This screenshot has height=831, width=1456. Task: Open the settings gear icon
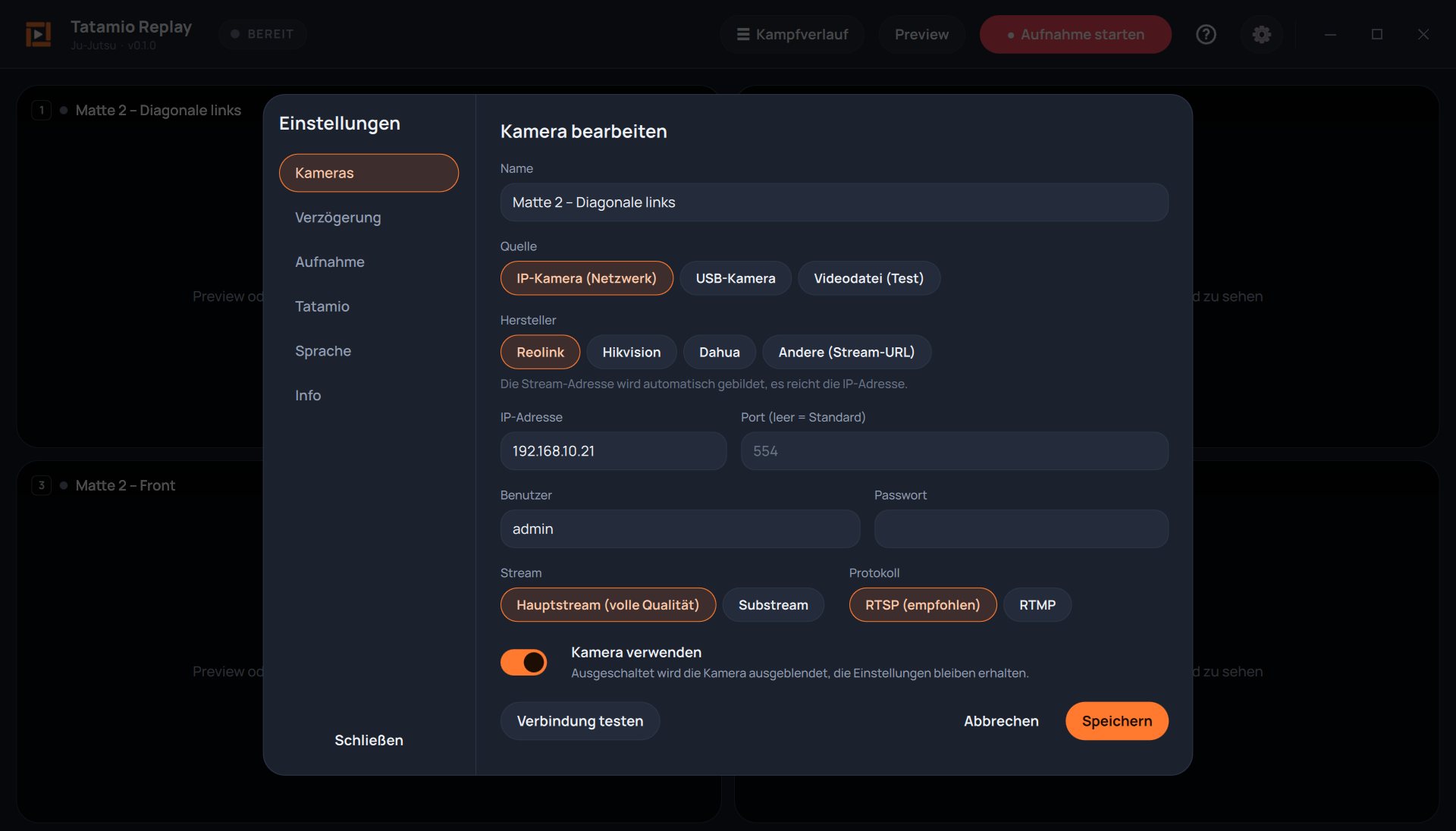[x=1261, y=34]
